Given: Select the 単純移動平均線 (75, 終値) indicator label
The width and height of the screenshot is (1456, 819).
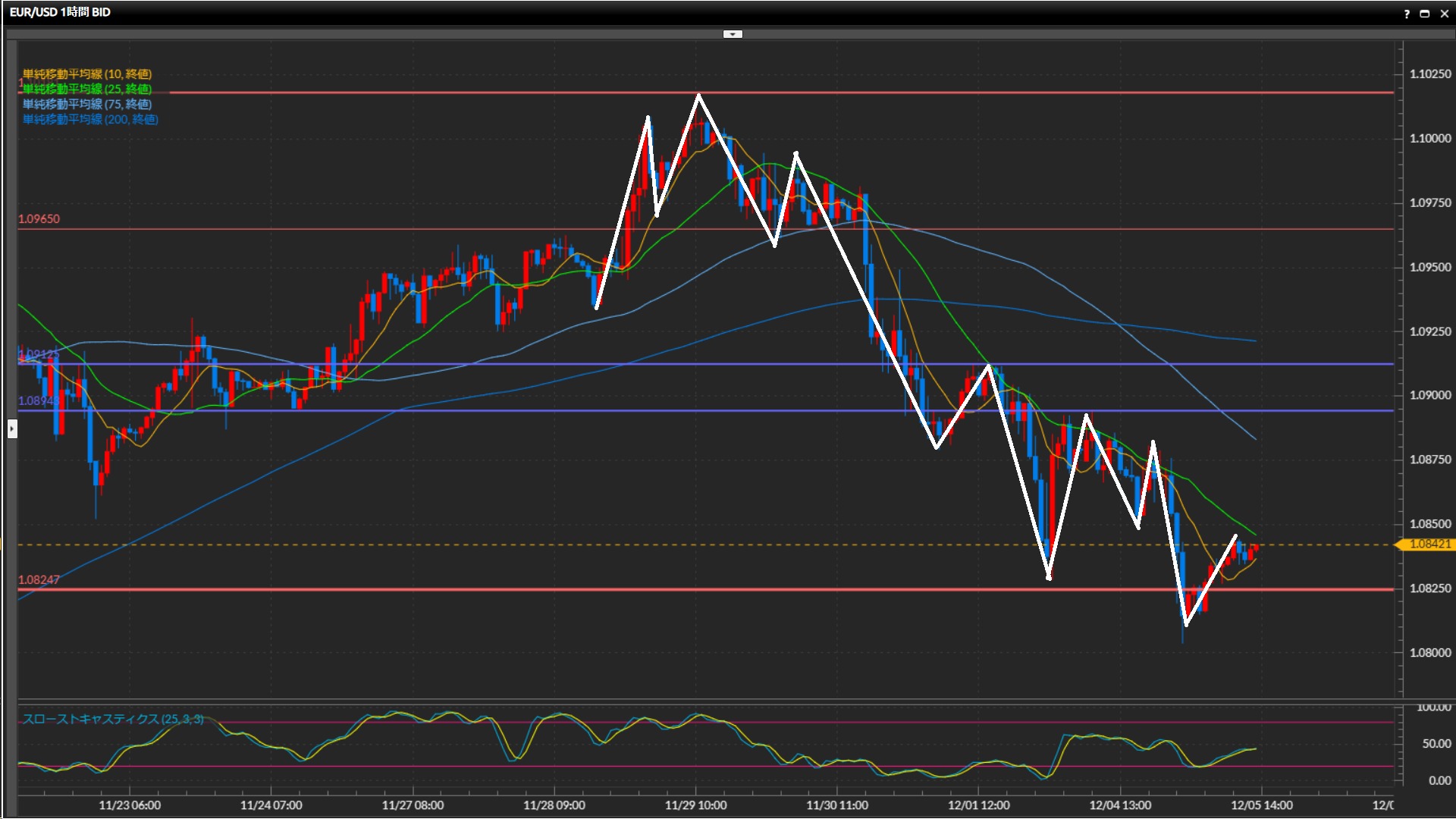Looking at the screenshot, I should pyautogui.click(x=87, y=104).
